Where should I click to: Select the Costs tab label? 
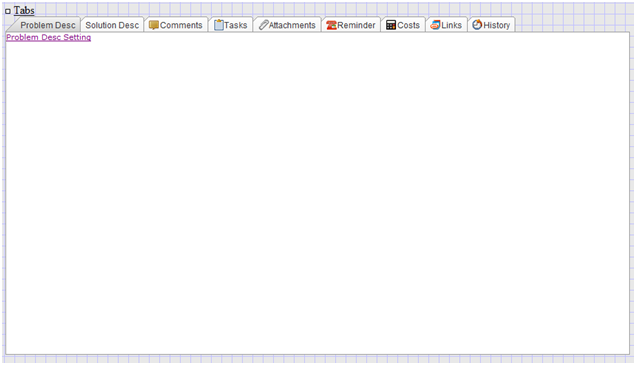pyautogui.click(x=408, y=25)
